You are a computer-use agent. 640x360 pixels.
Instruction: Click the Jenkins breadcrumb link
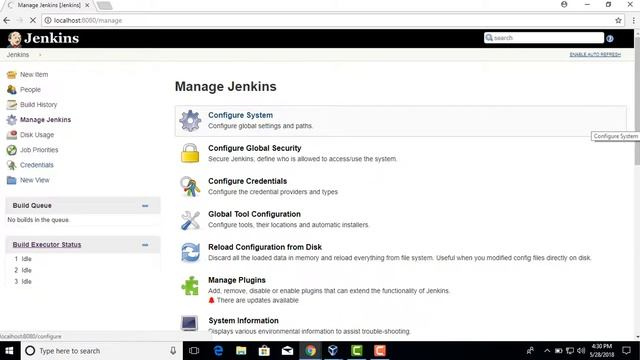click(18, 55)
